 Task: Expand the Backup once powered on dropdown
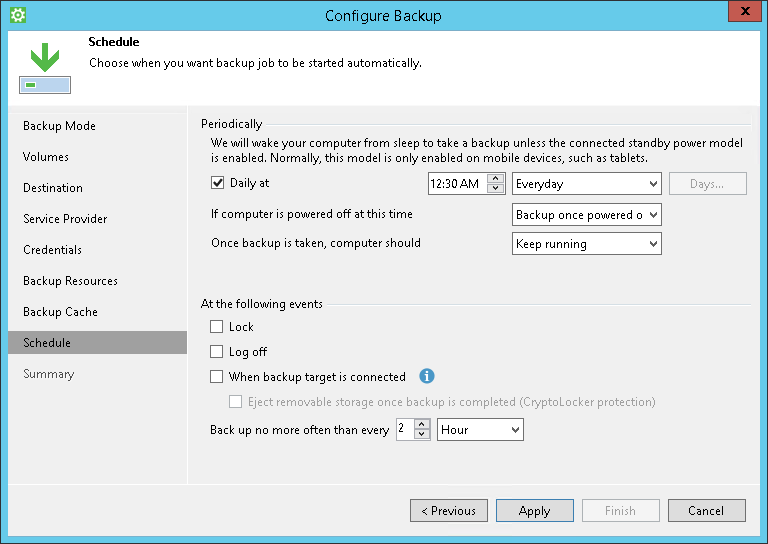pyautogui.click(x=586, y=215)
